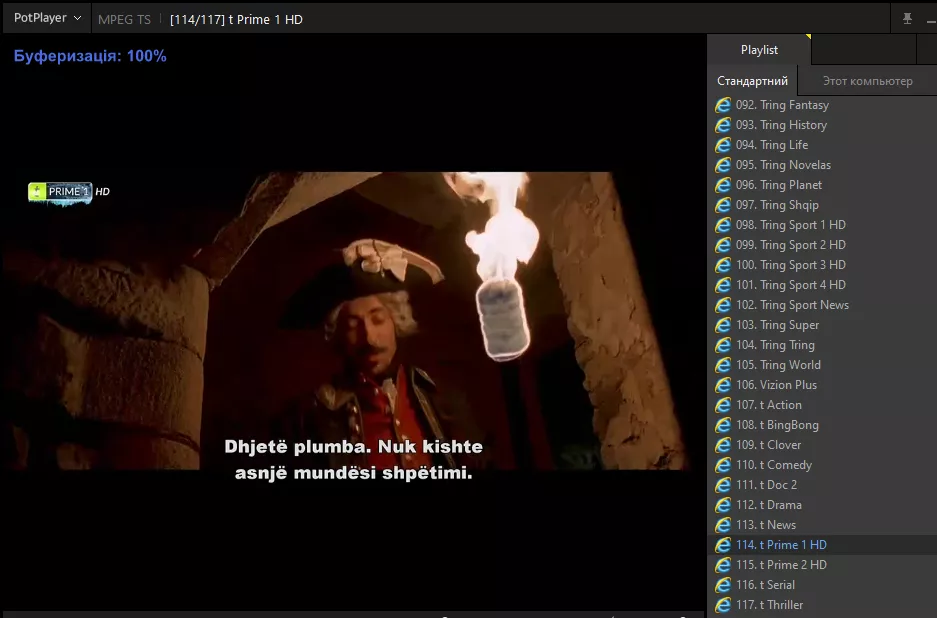Click the icon beside 098. Tring Sport 1 HD
The height and width of the screenshot is (618, 937).
pos(723,225)
